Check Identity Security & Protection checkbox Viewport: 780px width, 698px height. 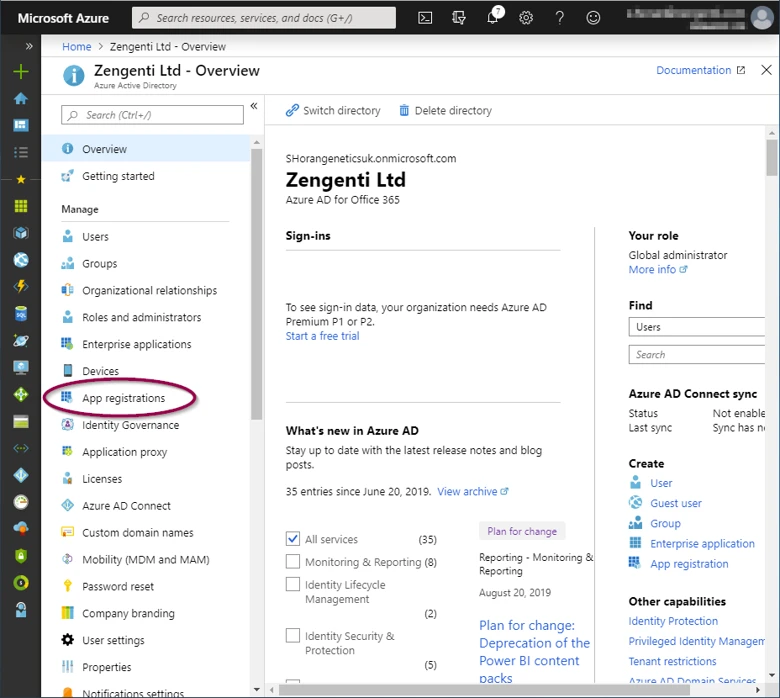pos(293,635)
